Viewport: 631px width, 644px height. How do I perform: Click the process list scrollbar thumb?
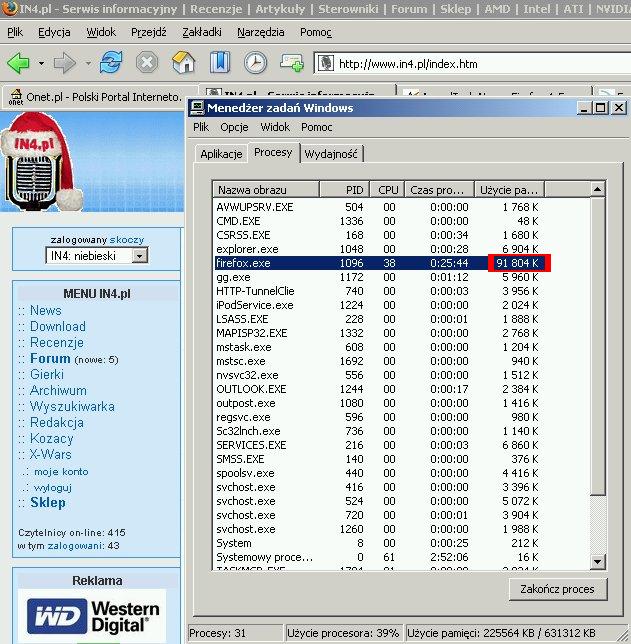click(x=597, y=346)
